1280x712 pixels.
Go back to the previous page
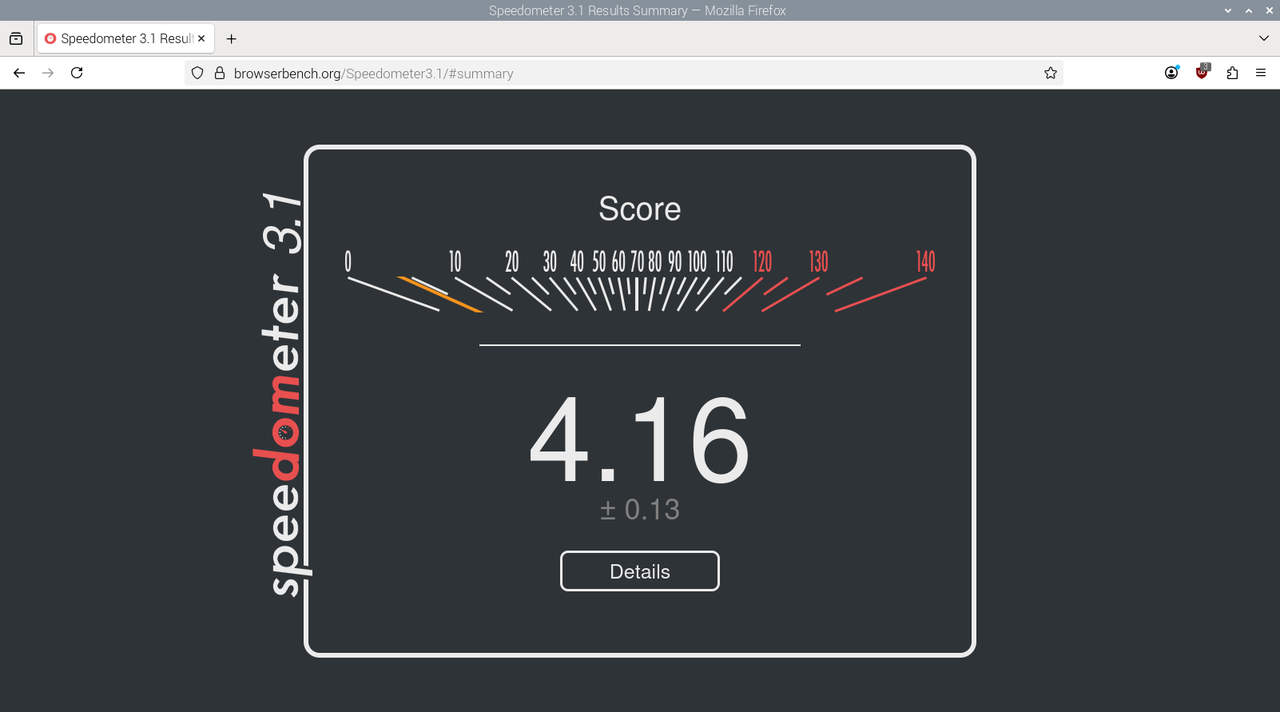[18, 73]
